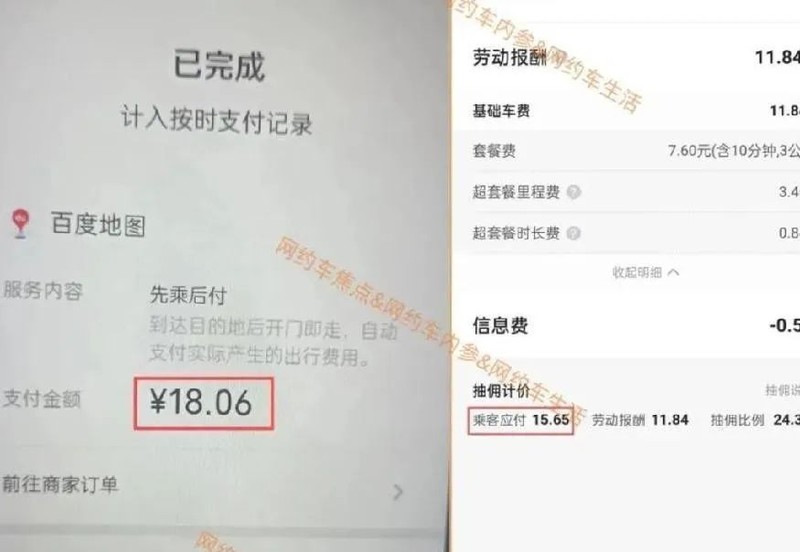Click the 已完成 status title
800x552 pixels.
pyautogui.click(x=219, y=65)
